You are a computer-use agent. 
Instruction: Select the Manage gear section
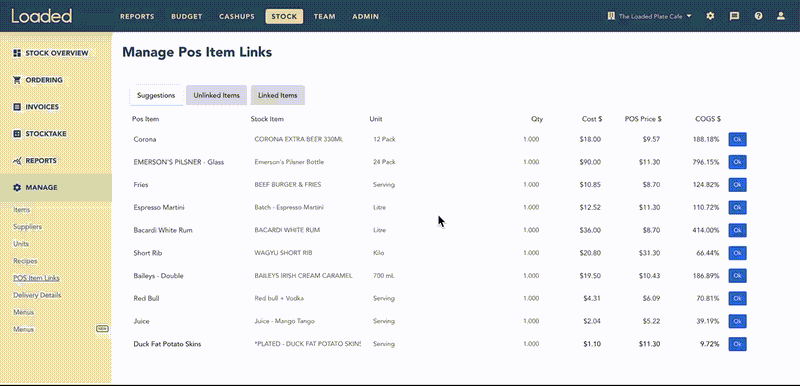point(56,188)
